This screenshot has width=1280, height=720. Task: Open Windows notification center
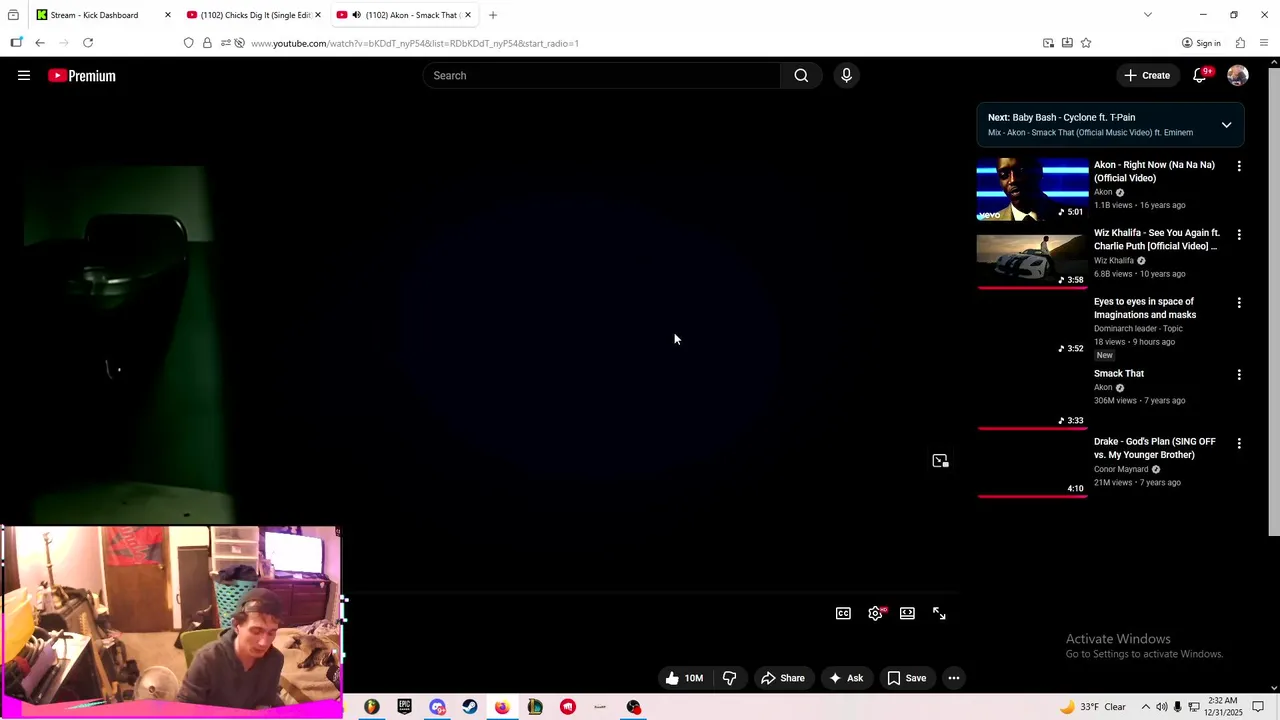tap(1259, 707)
